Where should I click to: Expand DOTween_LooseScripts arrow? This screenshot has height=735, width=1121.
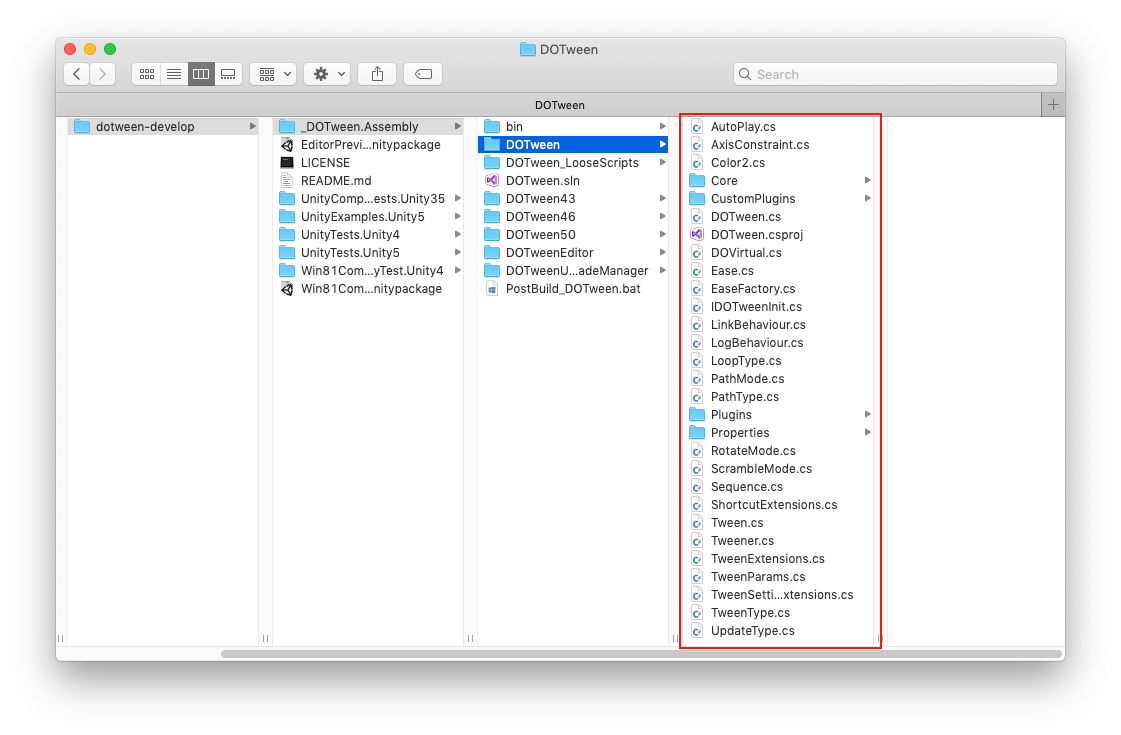click(663, 162)
